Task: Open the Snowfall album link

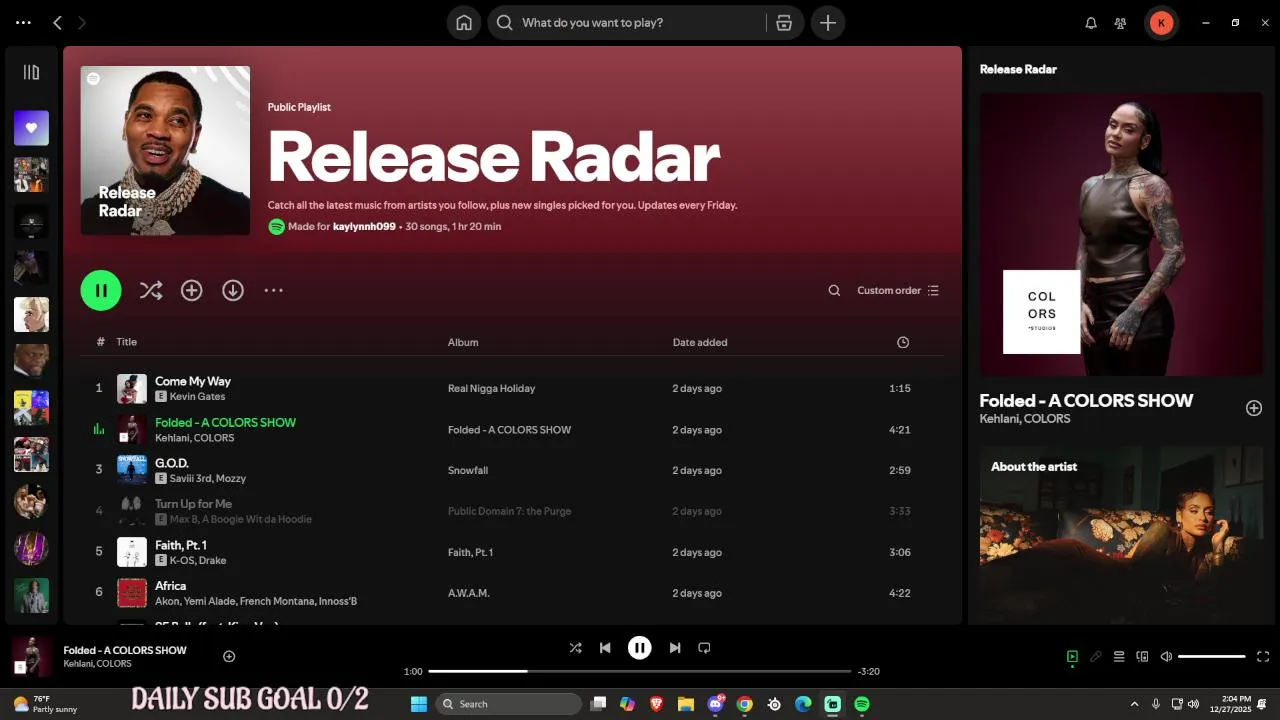Action: coord(468,470)
